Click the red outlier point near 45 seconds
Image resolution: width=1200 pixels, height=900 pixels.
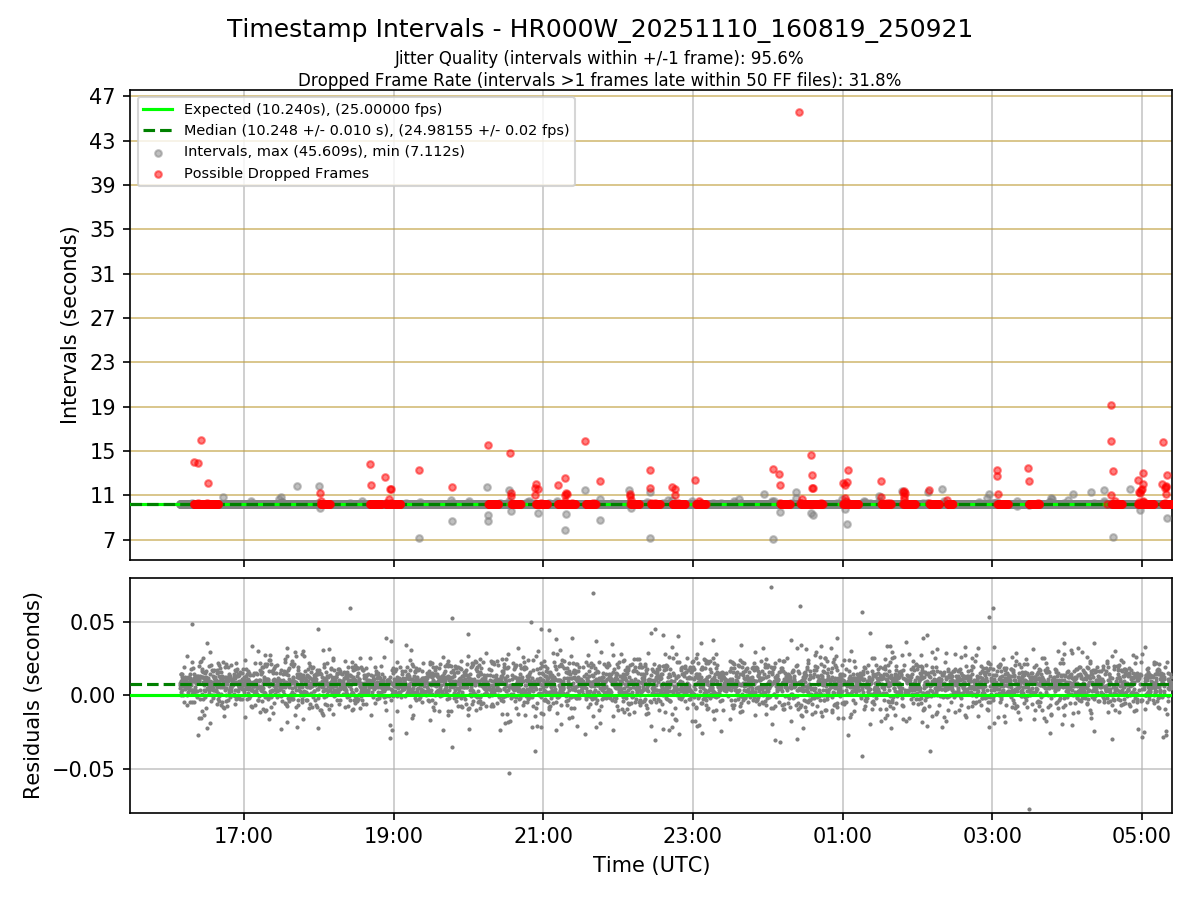pos(799,112)
